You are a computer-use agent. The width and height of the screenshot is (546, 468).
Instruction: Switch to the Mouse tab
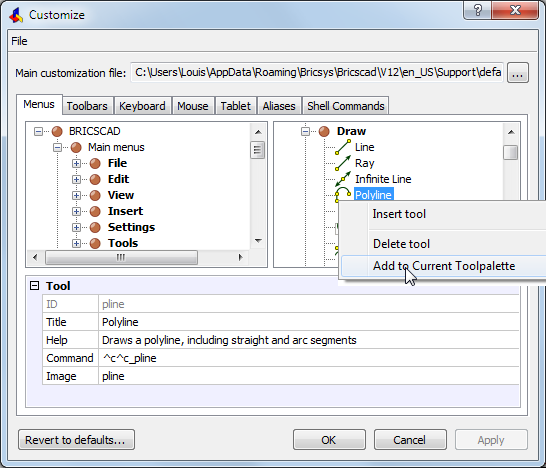193,106
